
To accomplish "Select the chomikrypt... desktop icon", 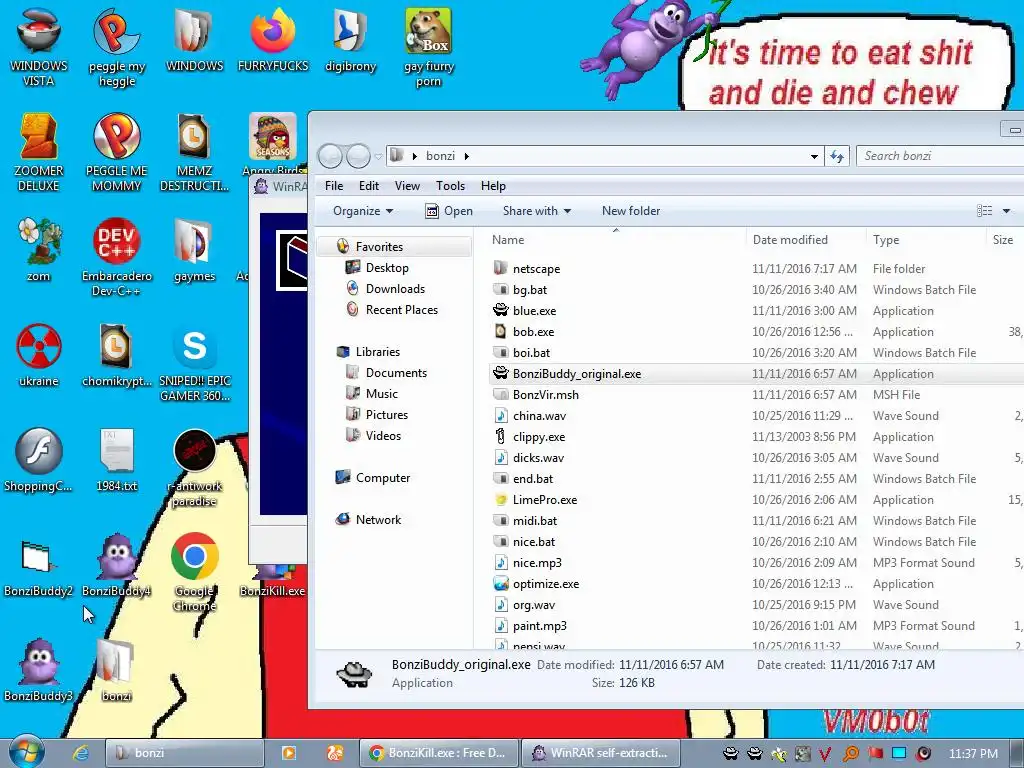I will 116,355.
